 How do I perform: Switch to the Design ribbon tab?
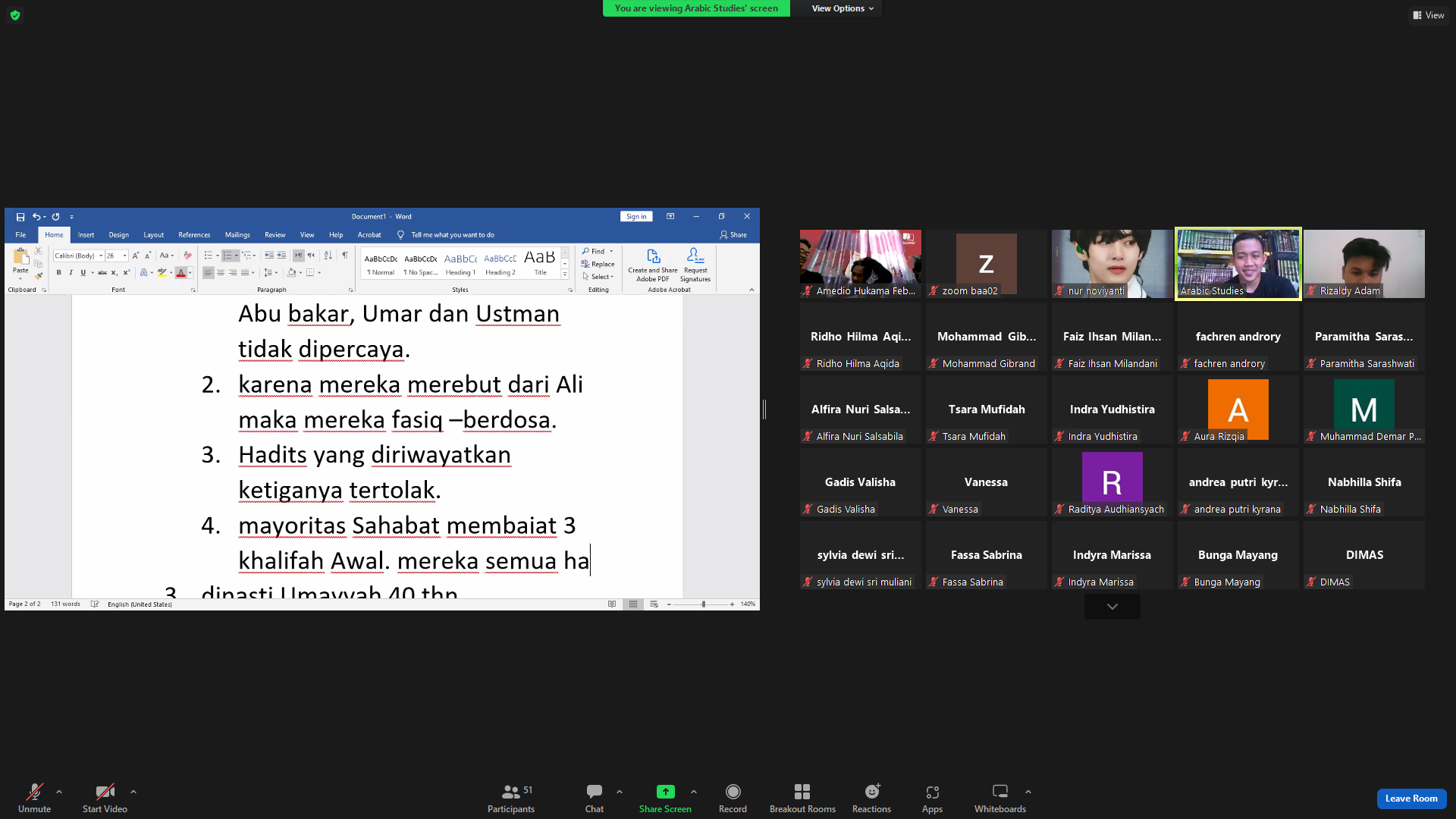pos(118,235)
